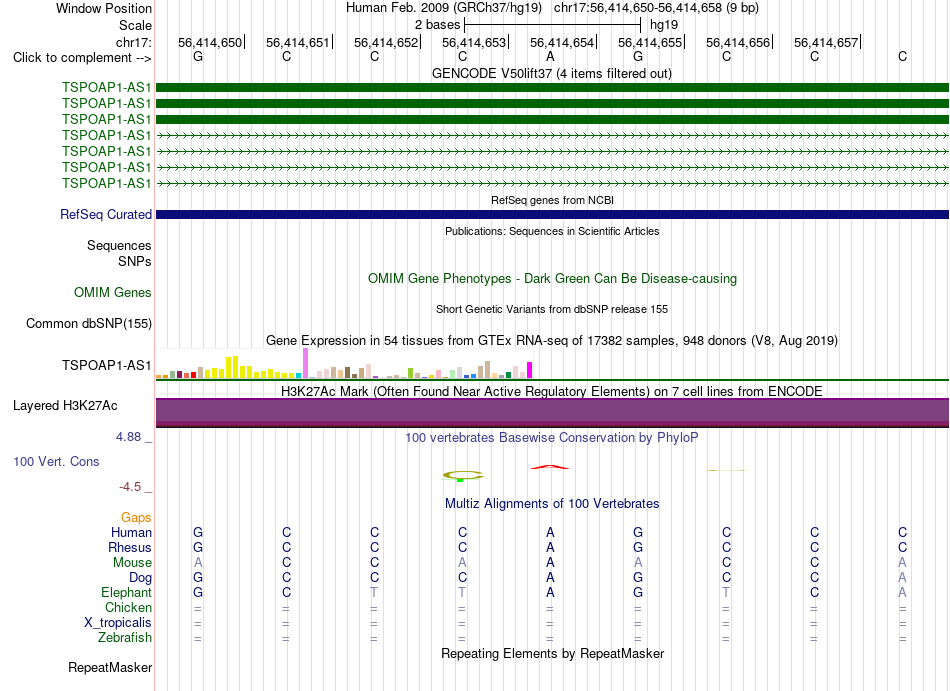950x691 pixels.
Task: Click the 'Short Genetic Variants from dbSNP' title
Action: (552, 309)
